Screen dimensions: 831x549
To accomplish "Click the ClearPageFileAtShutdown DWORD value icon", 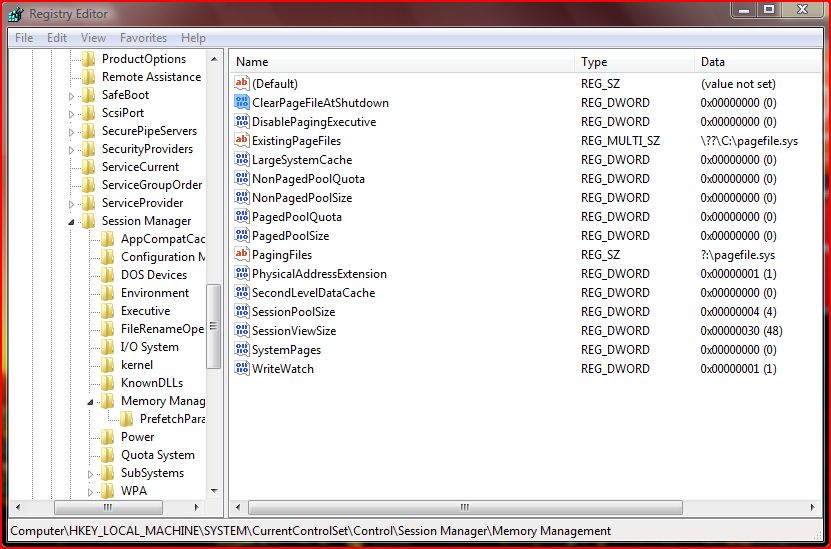I will pyautogui.click(x=241, y=103).
